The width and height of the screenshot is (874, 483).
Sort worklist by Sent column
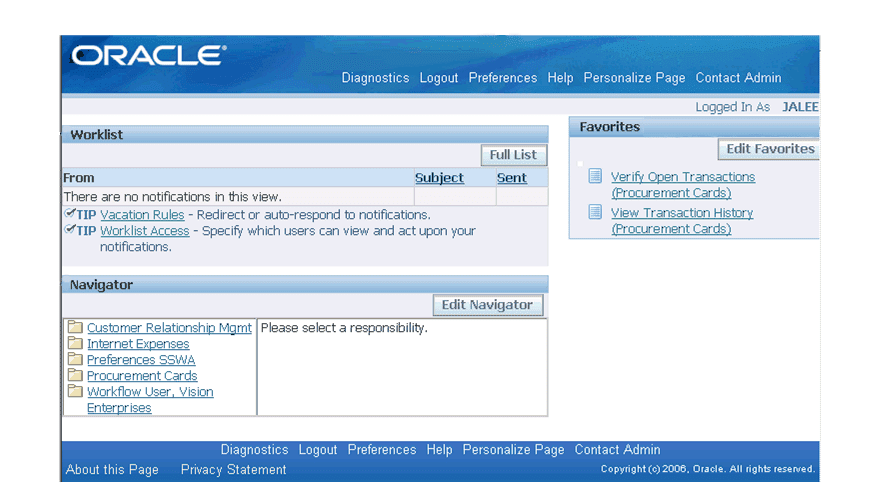tap(512, 178)
